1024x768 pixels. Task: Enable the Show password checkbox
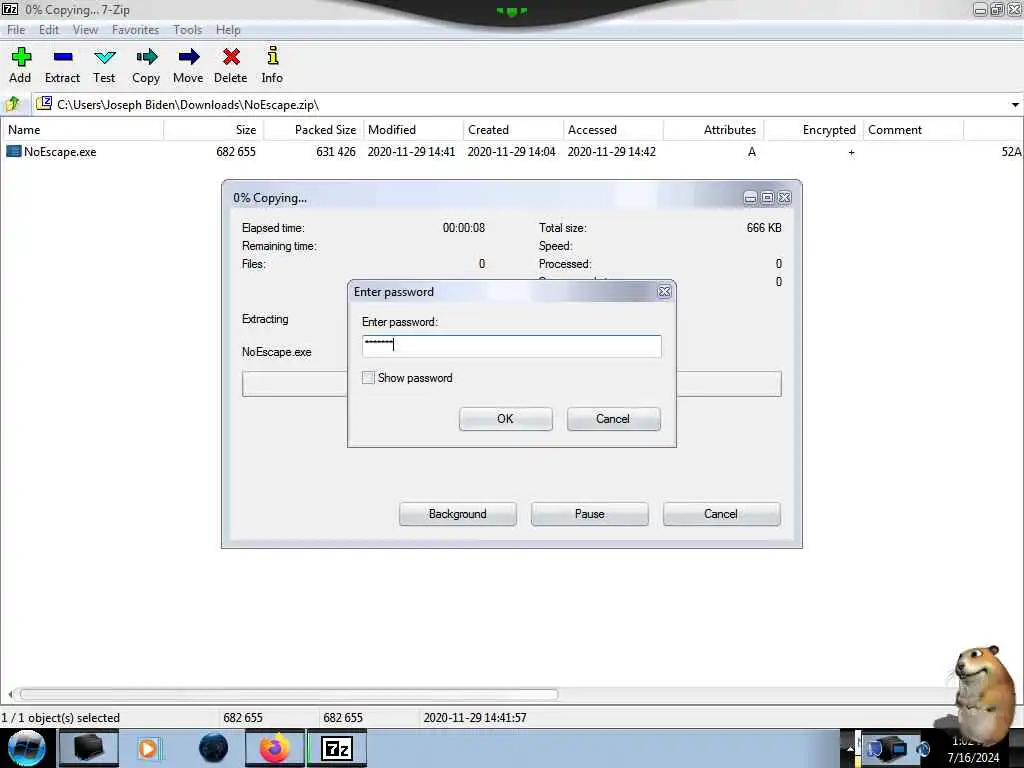tap(368, 377)
